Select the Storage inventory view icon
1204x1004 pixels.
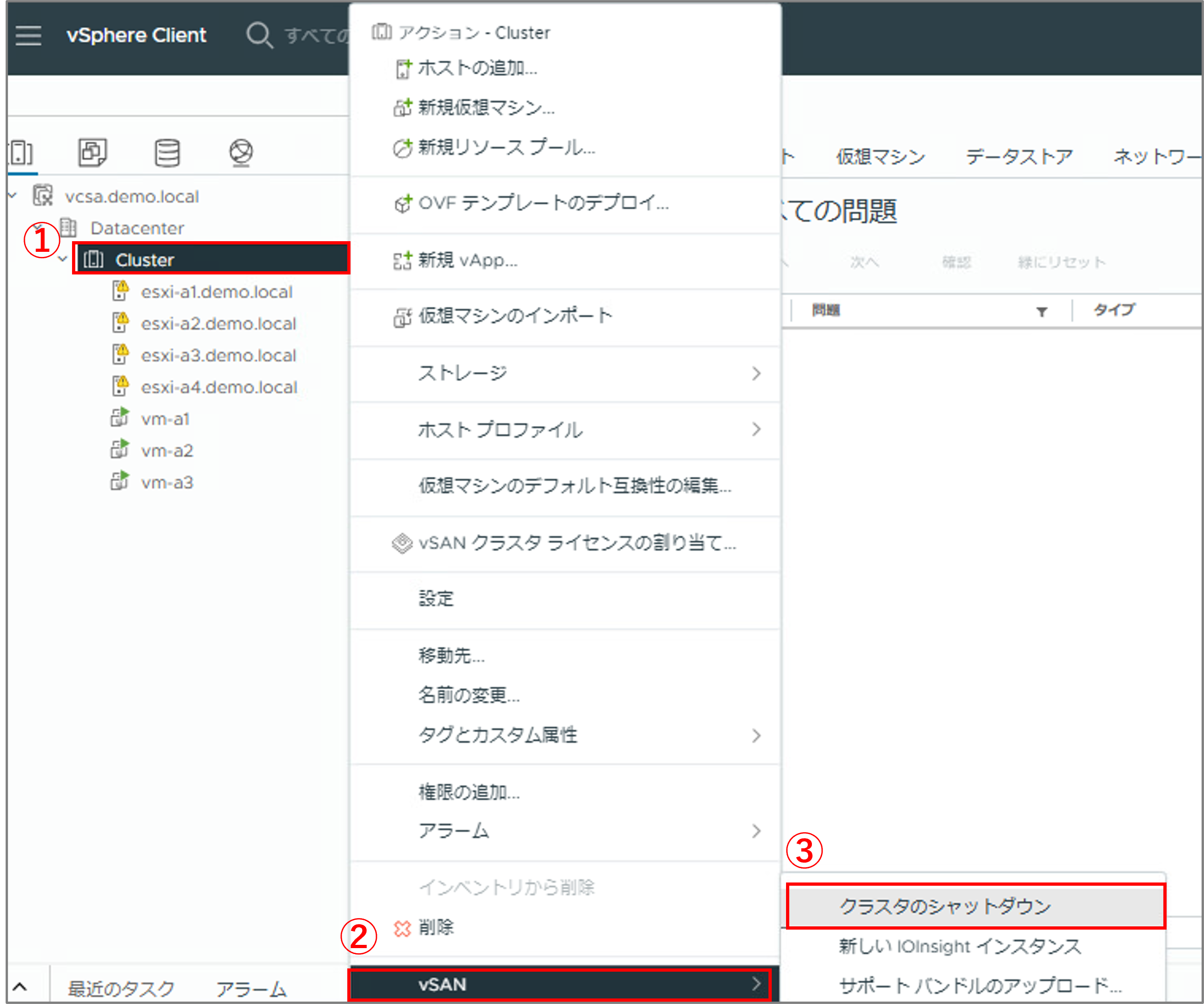pos(167,152)
